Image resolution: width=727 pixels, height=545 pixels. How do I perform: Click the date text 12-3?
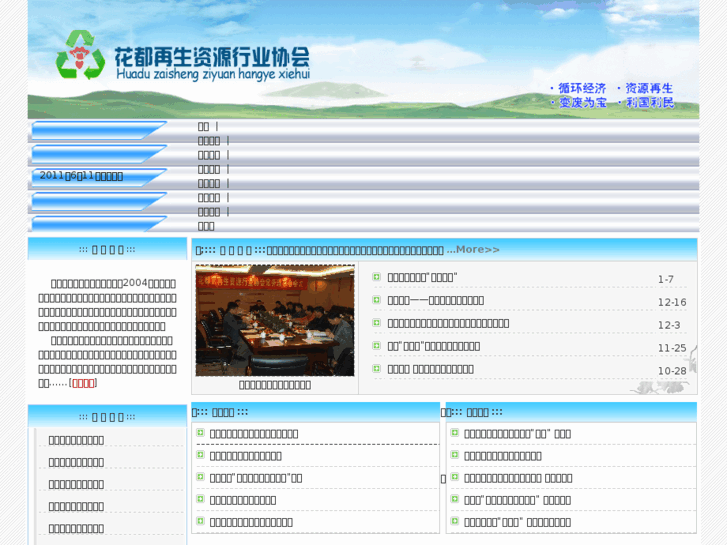pos(669,325)
